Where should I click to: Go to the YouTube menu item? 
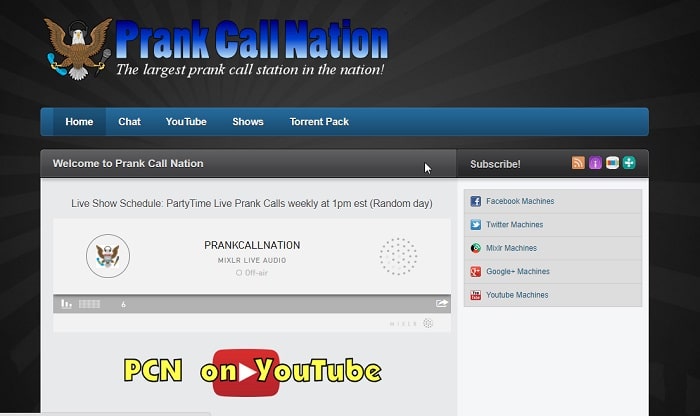point(186,122)
